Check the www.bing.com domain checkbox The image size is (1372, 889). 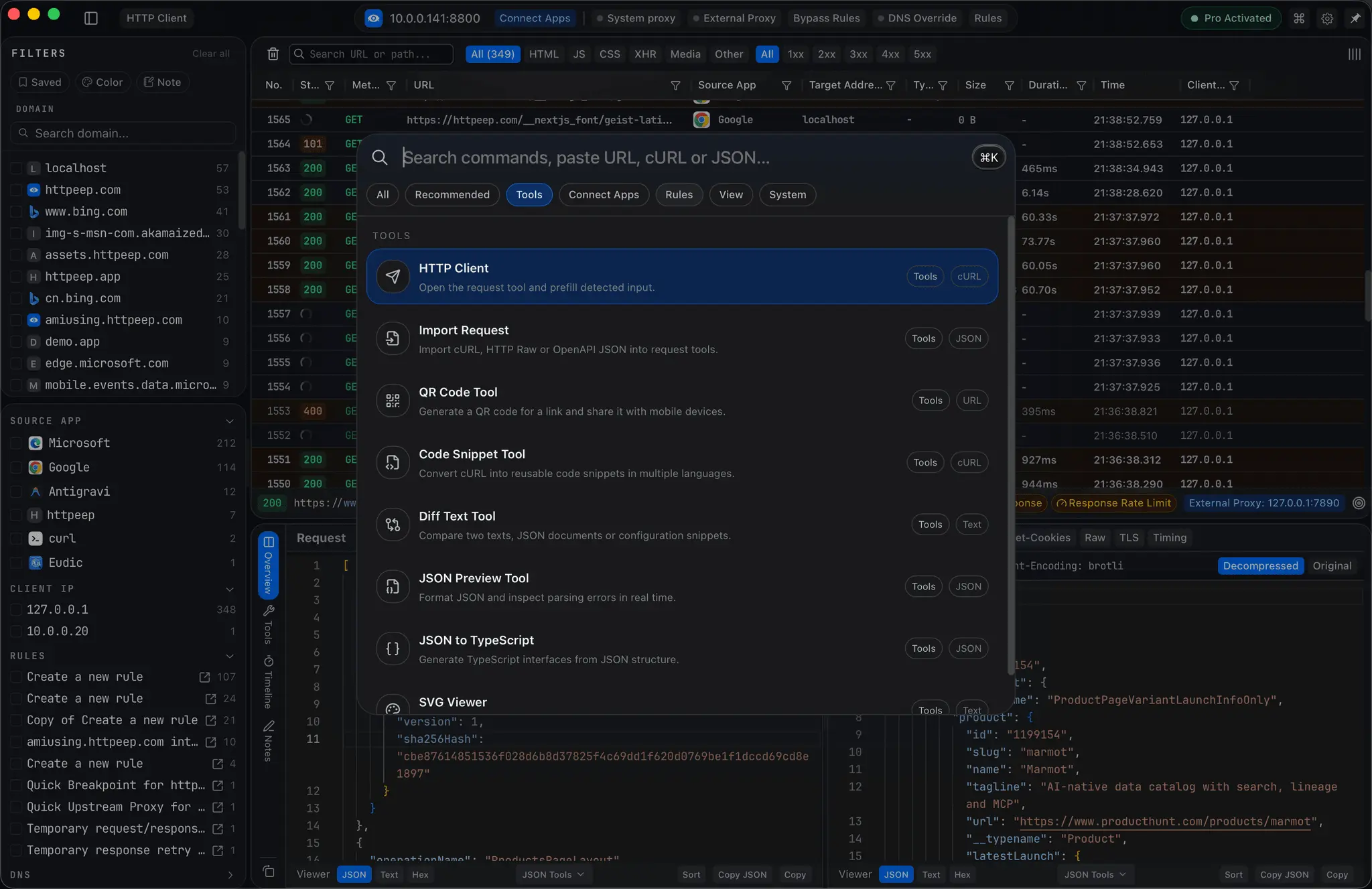tap(17, 212)
